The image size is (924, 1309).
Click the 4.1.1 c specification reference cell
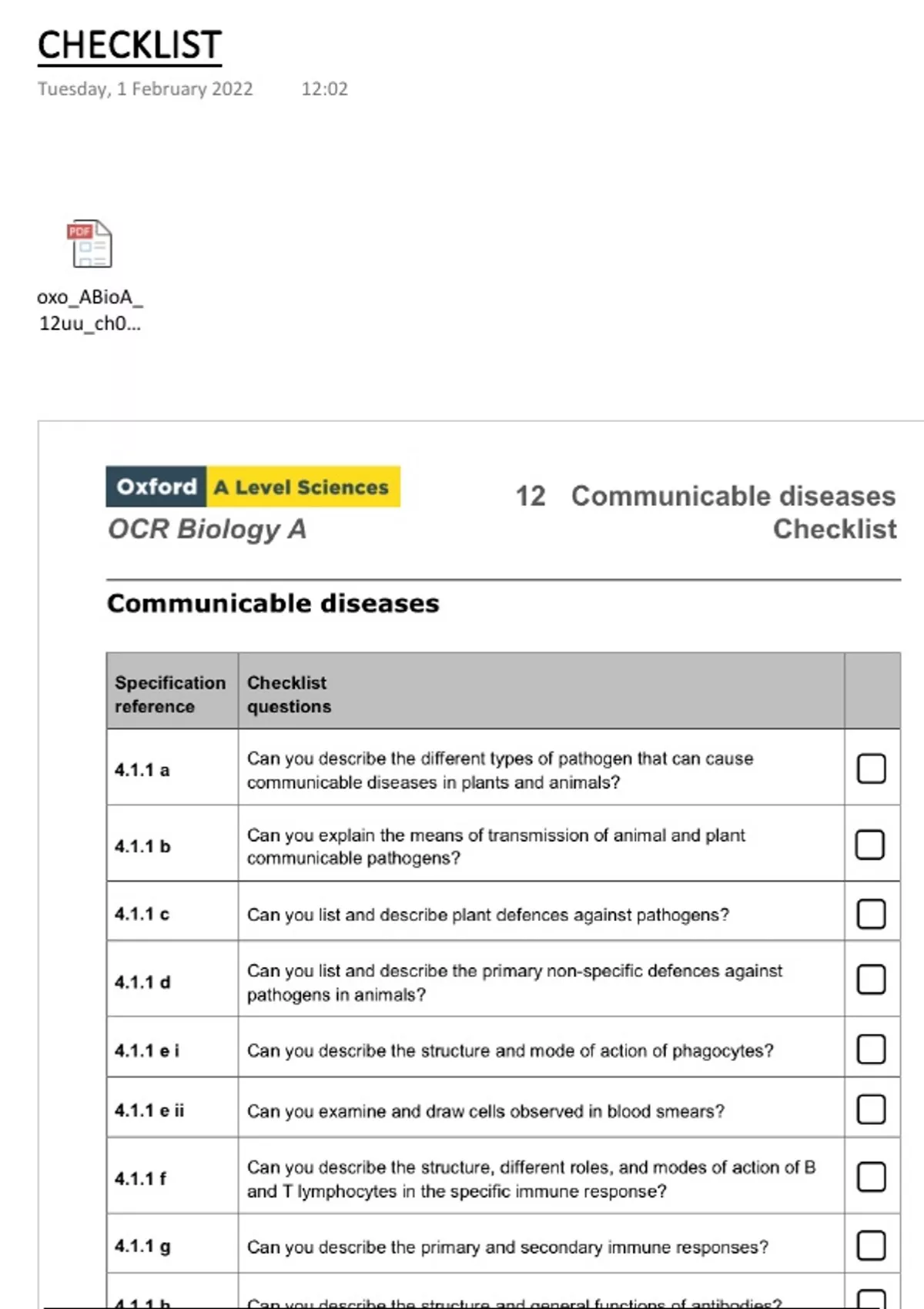pos(142,914)
